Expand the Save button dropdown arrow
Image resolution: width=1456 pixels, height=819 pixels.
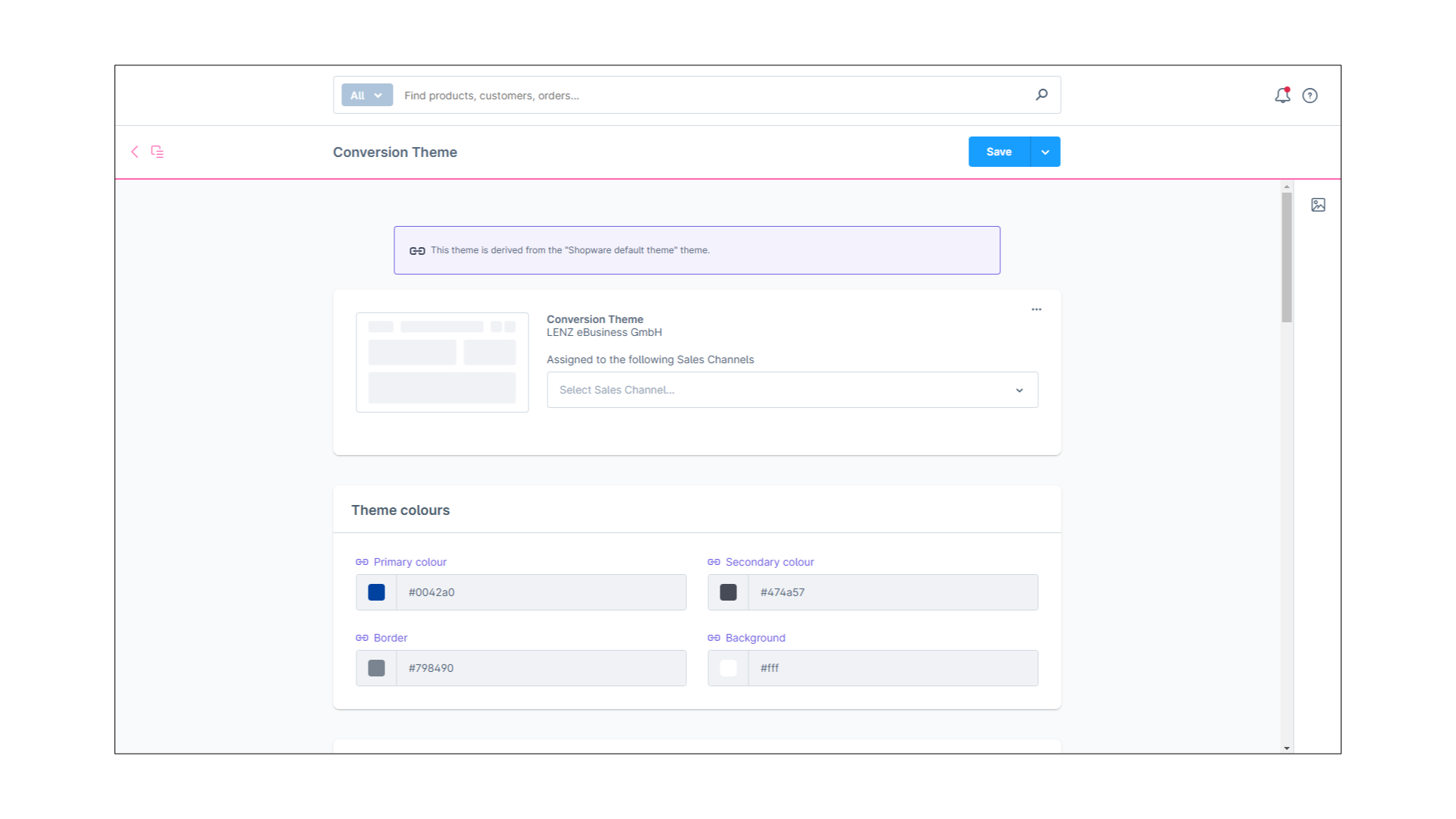tap(1045, 152)
